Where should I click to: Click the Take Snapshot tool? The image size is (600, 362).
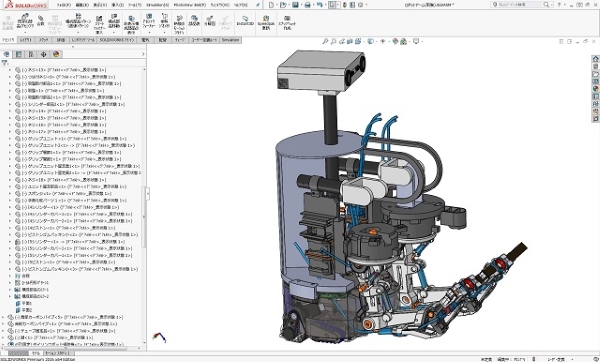287,23
